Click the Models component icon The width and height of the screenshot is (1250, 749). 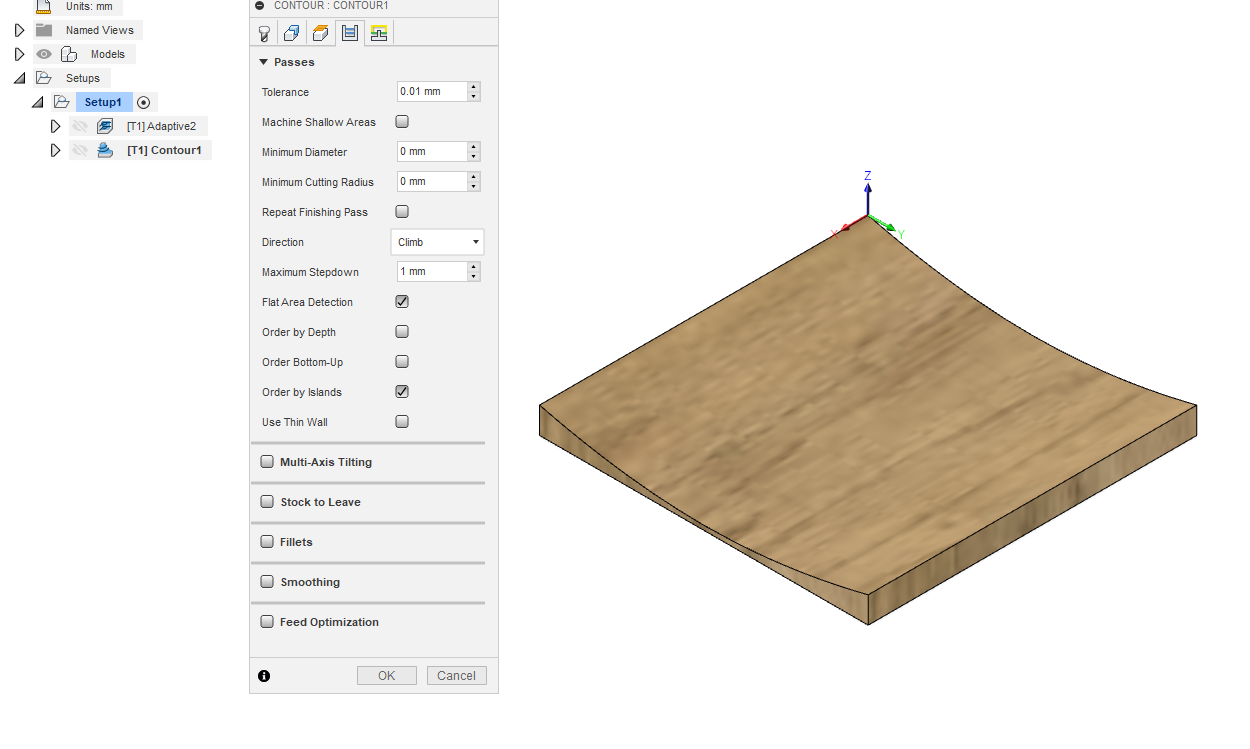point(69,54)
